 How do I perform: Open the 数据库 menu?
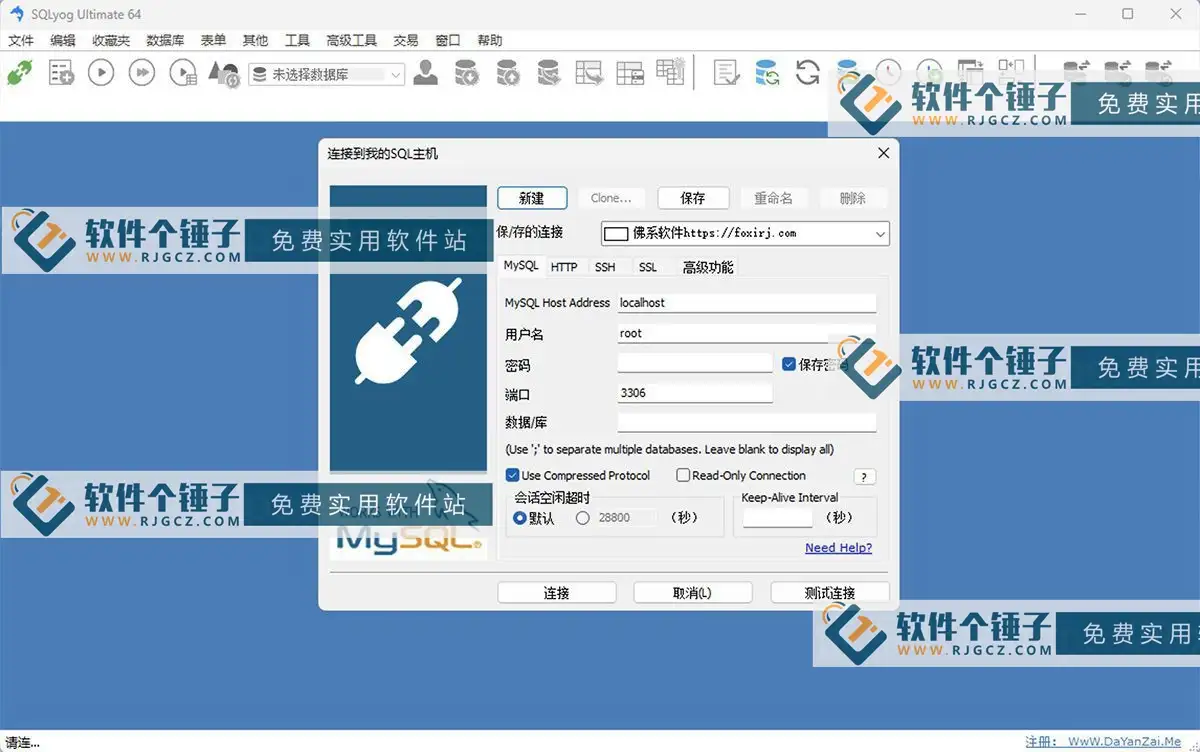pyautogui.click(x=165, y=41)
